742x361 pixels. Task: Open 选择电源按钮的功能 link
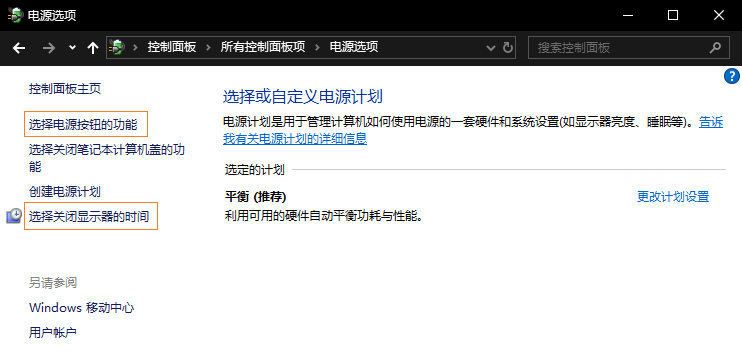point(83,125)
